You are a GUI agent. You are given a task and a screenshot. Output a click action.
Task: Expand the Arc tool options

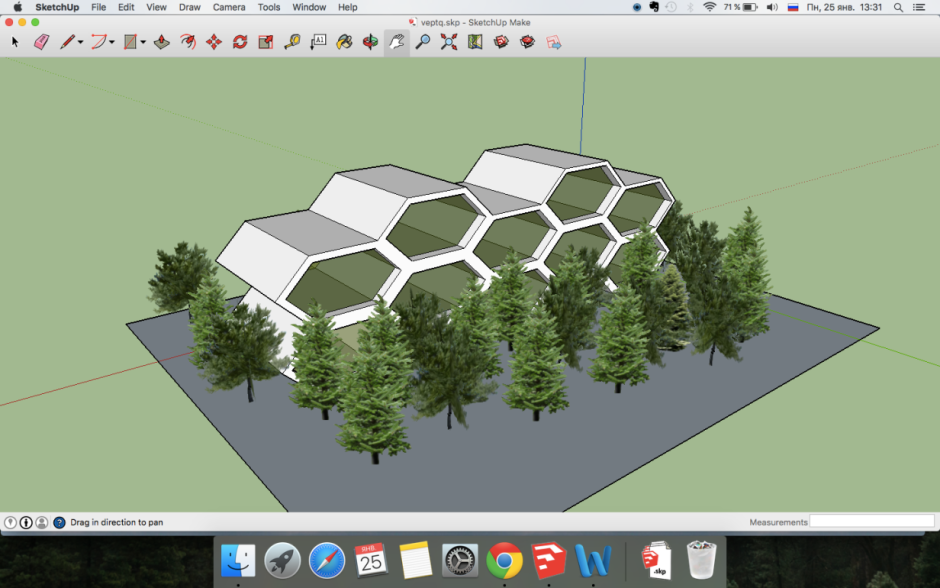tap(114, 42)
